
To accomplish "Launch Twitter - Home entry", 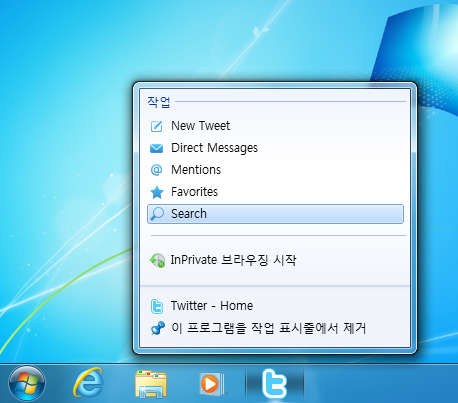I will [275, 306].
